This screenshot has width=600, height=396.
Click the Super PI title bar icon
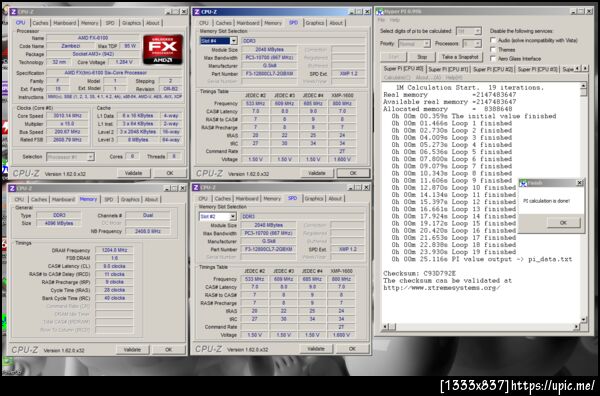tap(380, 12)
